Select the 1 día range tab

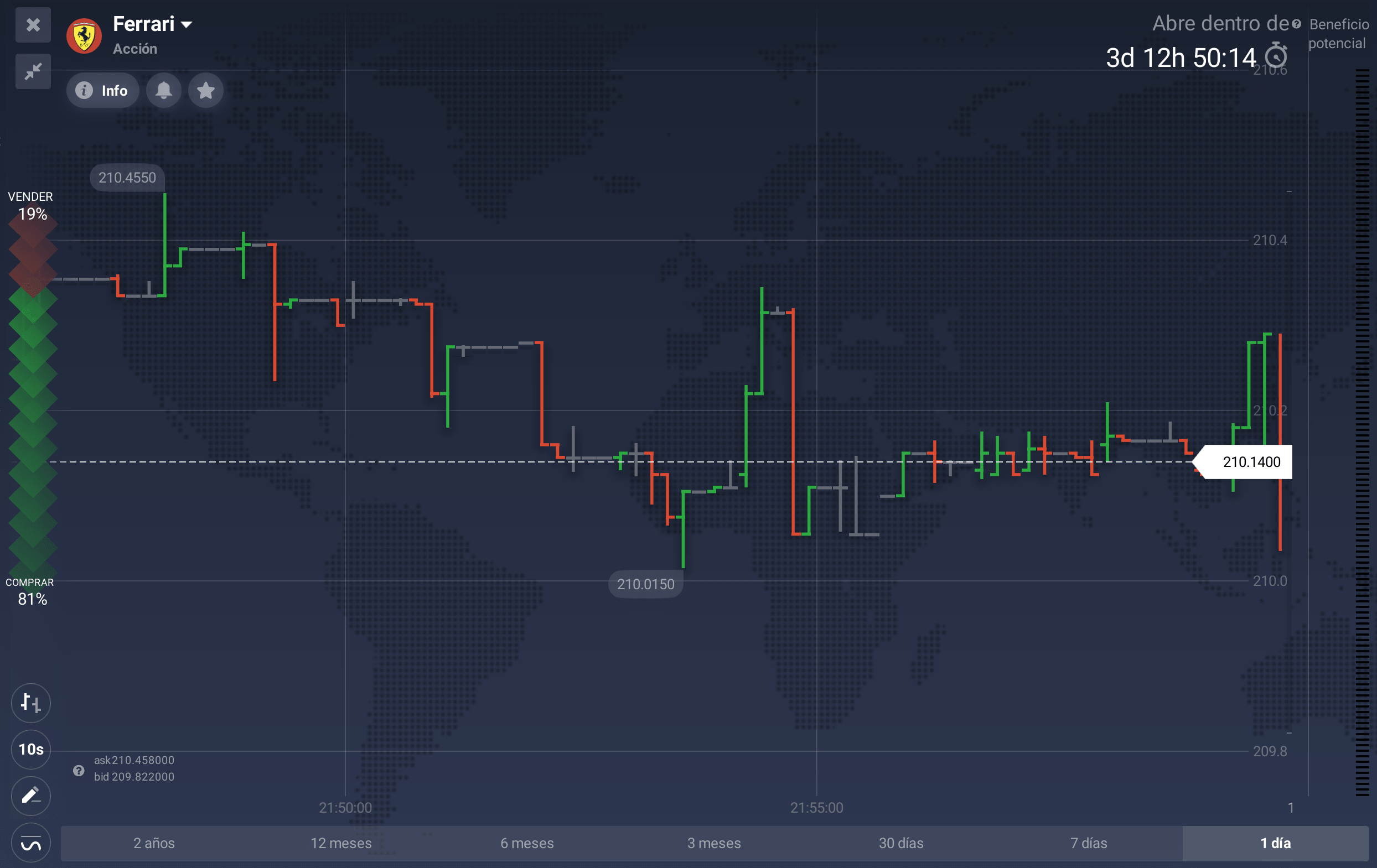(x=1275, y=843)
